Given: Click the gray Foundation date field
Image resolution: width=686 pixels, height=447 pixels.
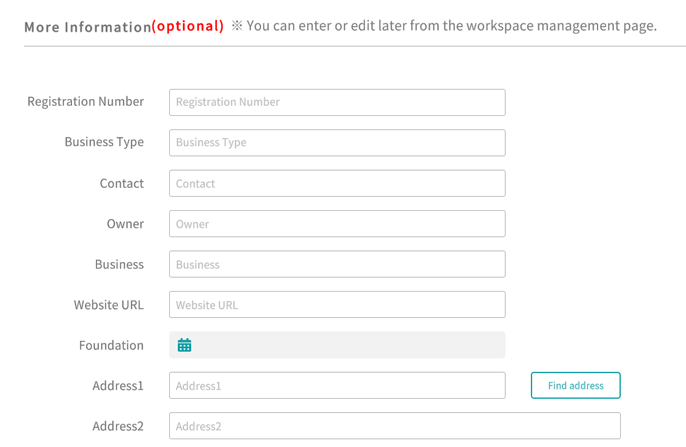Looking at the screenshot, I should [x=337, y=345].
